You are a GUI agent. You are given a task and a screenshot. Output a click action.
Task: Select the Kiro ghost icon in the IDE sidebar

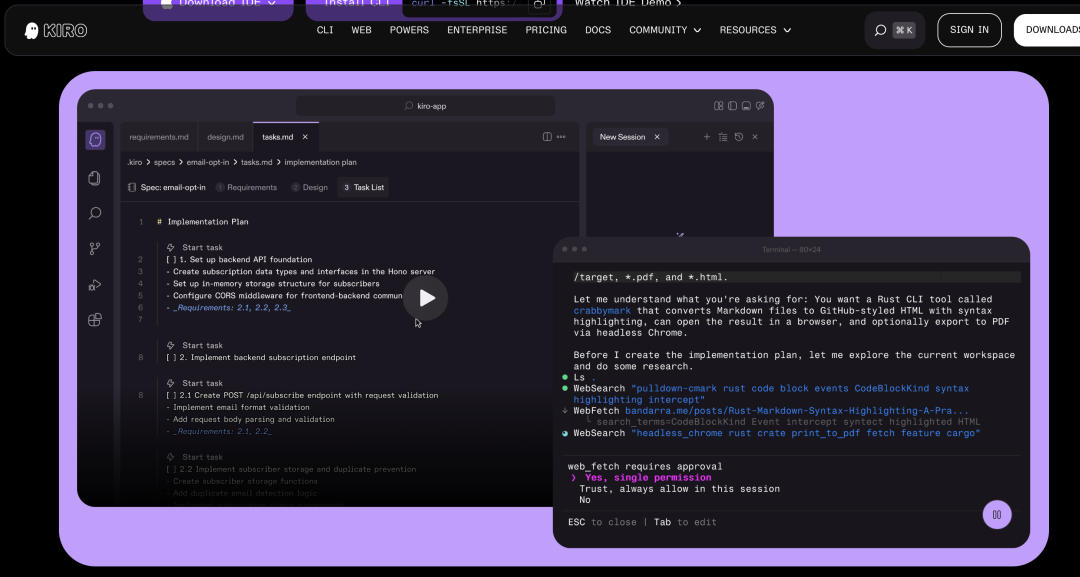[x=95, y=140]
